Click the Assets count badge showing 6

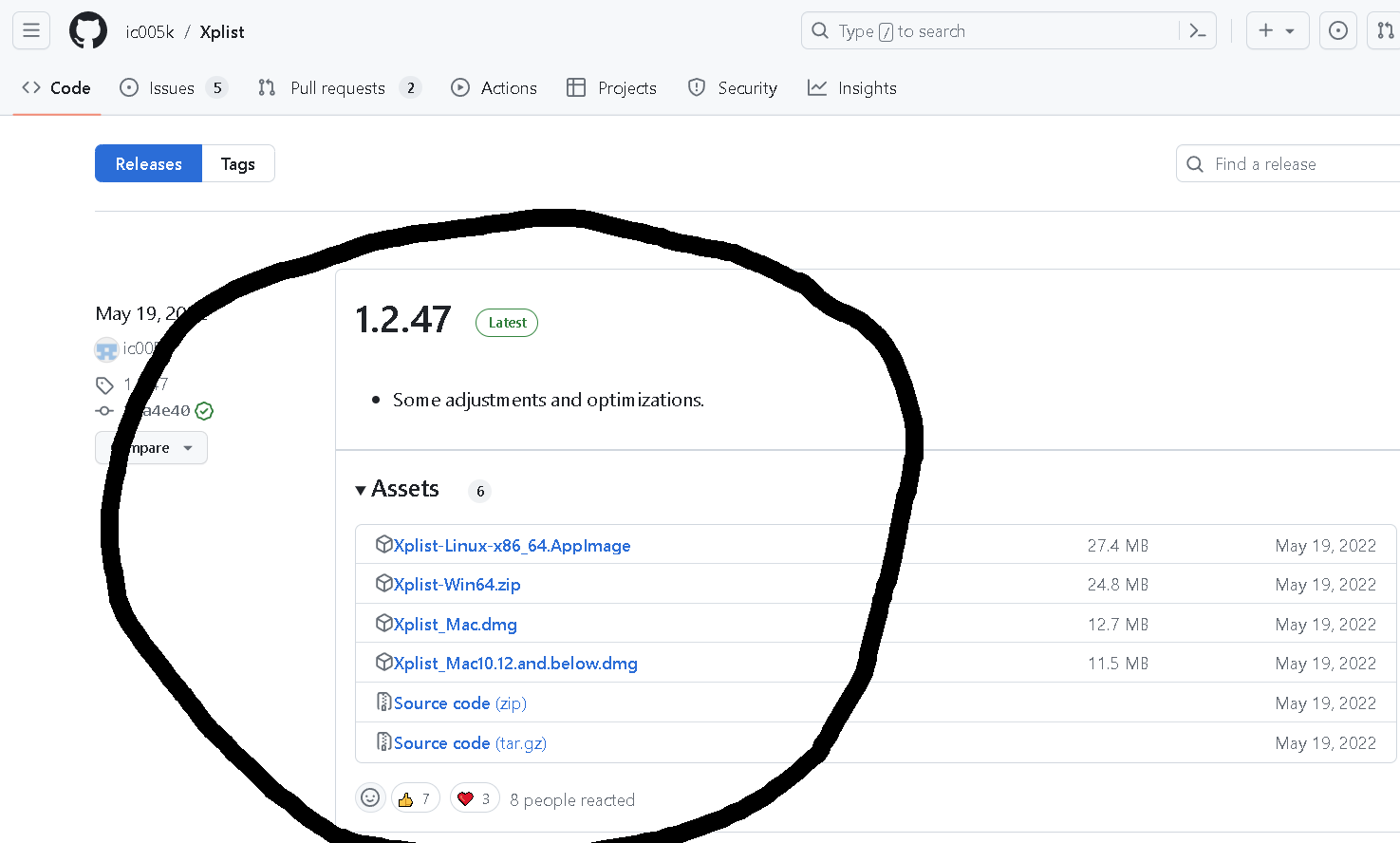[x=480, y=491]
